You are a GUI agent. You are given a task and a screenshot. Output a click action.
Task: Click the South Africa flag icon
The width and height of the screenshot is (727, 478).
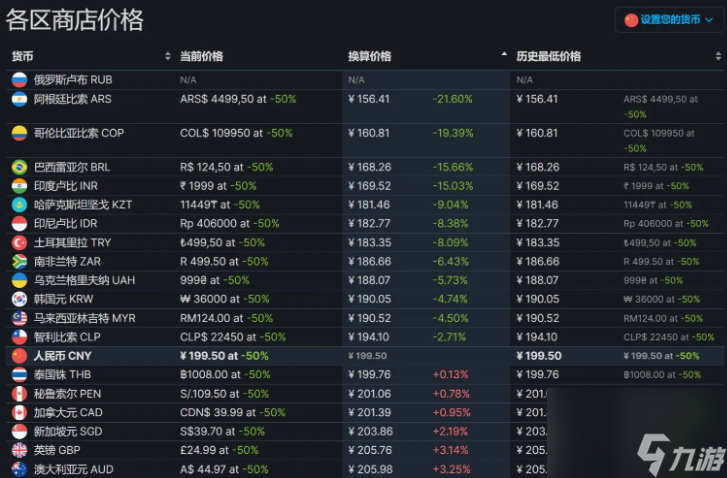coord(19,261)
